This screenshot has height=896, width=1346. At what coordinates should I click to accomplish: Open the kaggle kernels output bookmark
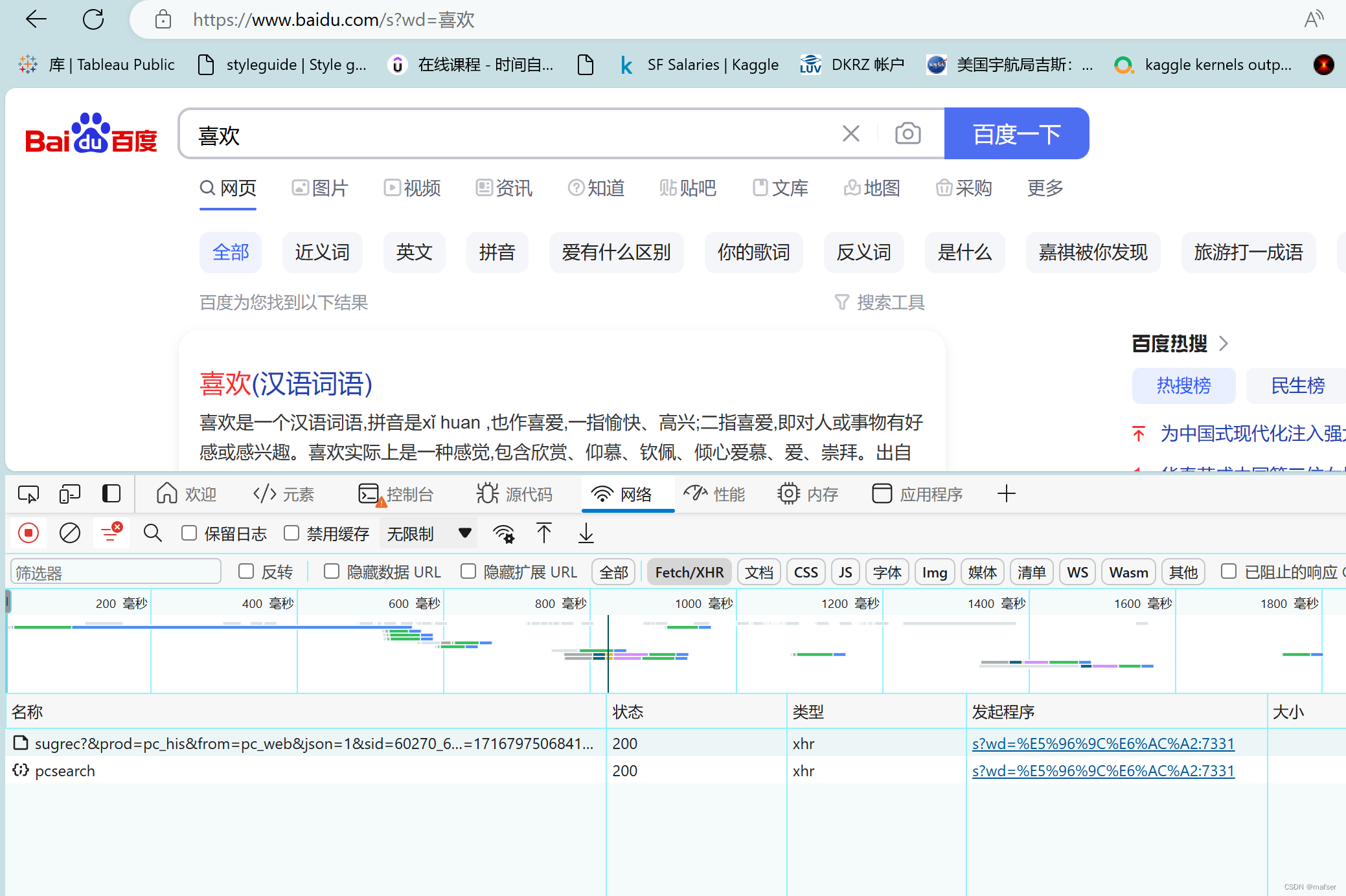tap(1203, 65)
